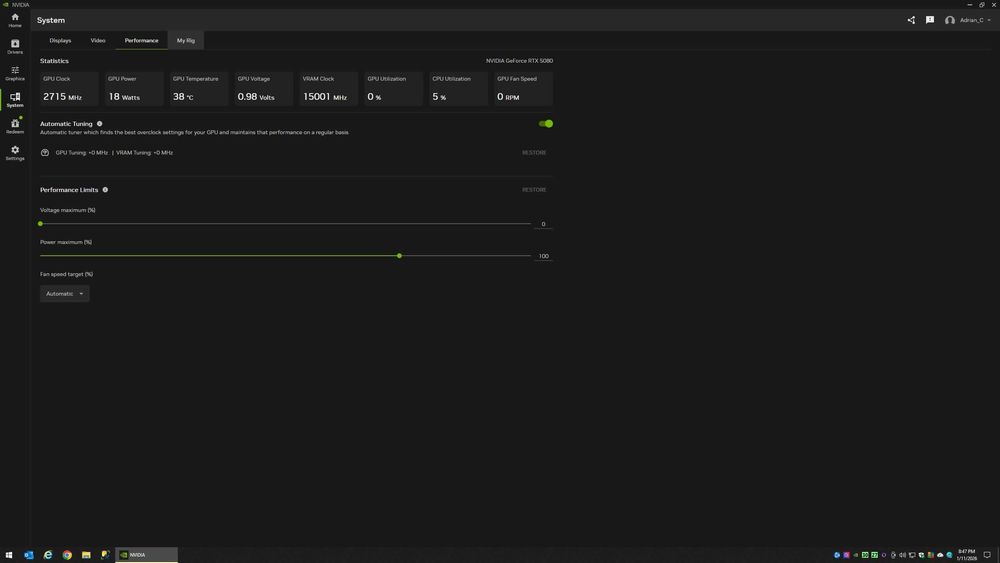Click the VRAM Clock 15001 MHz card
Screen dimensions: 1000x563
329,88
